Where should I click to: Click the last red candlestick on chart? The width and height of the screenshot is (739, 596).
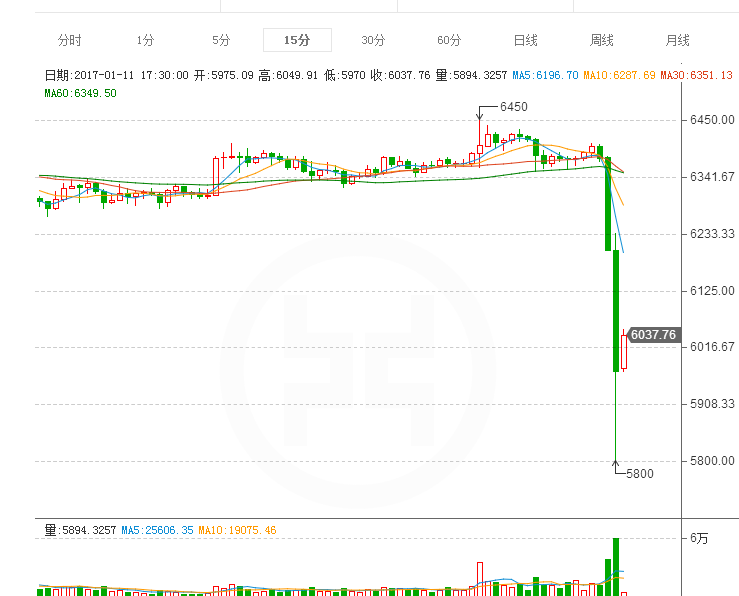[x=624, y=351]
